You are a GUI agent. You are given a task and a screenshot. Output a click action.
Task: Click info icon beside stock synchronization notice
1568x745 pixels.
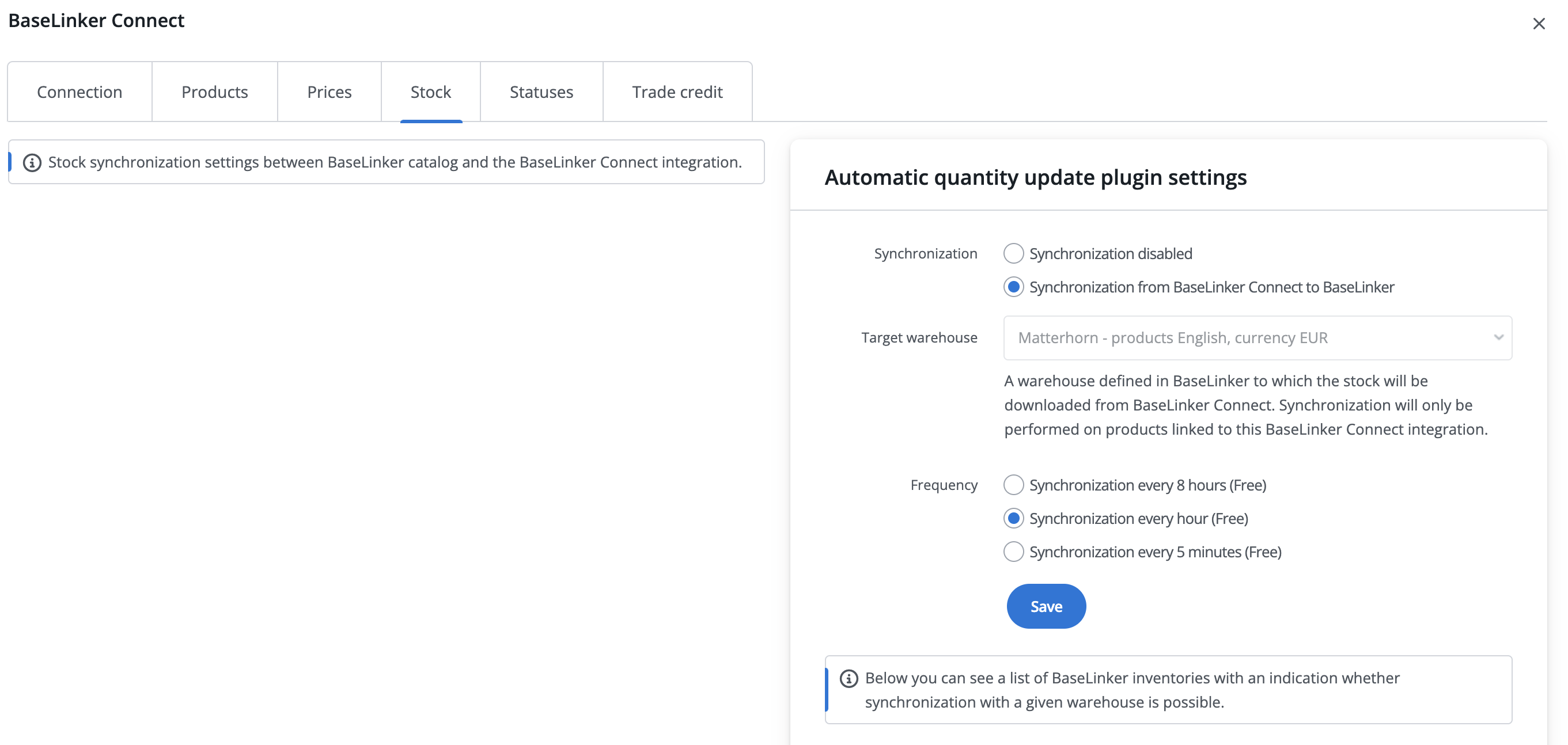[x=32, y=162]
